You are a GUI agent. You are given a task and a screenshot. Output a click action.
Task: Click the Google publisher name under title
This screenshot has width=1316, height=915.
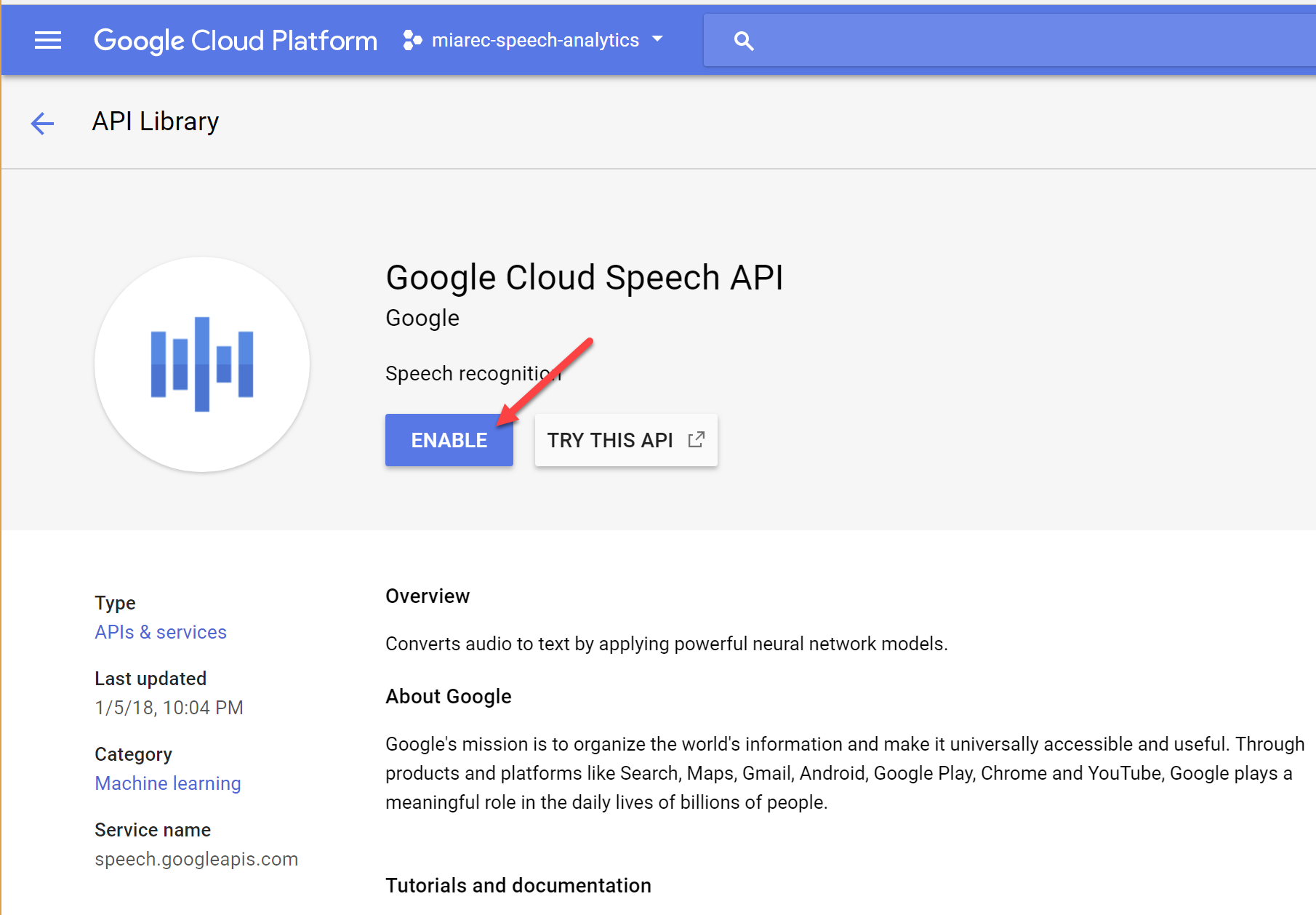click(422, 319)
